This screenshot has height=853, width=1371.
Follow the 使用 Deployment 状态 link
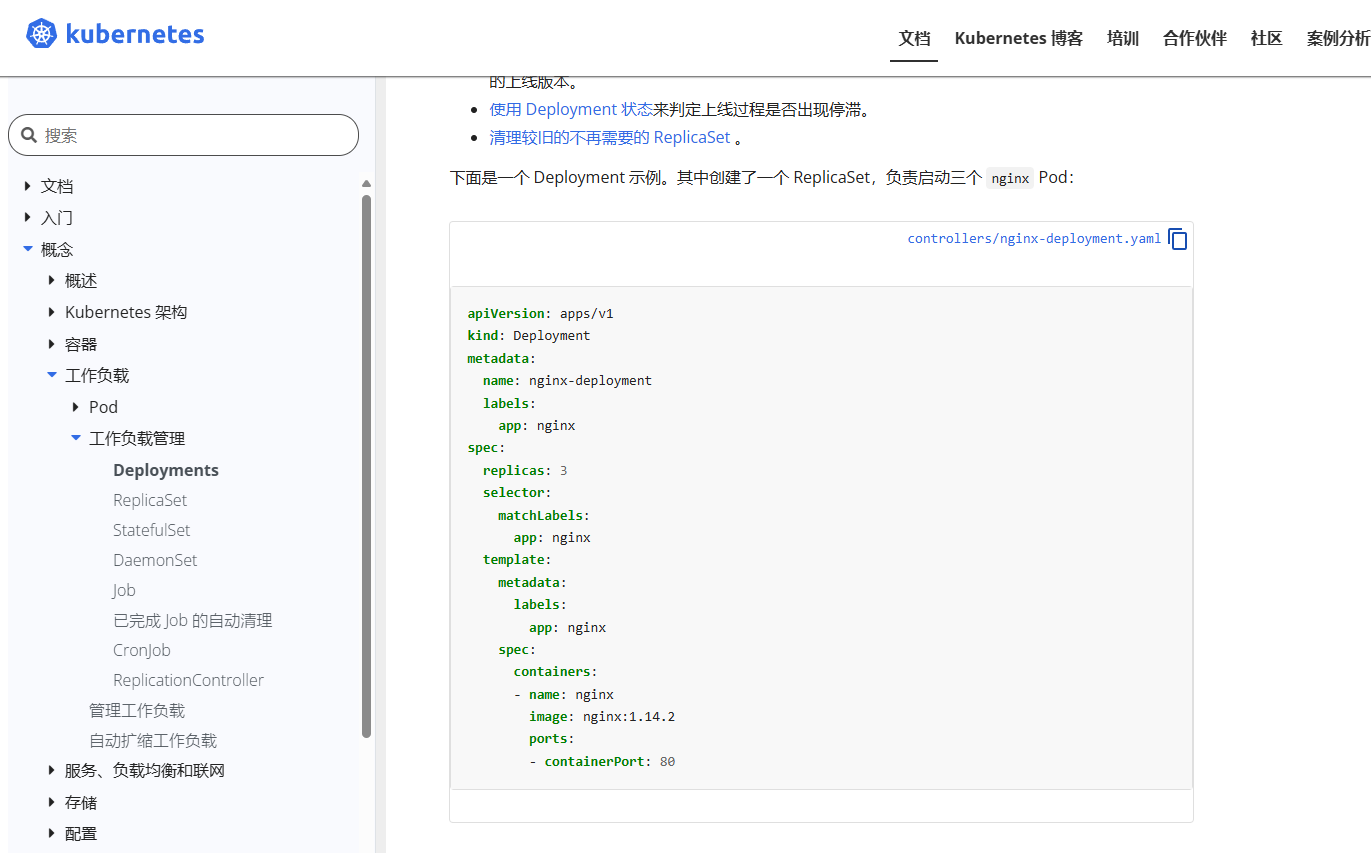coord(571,109)
